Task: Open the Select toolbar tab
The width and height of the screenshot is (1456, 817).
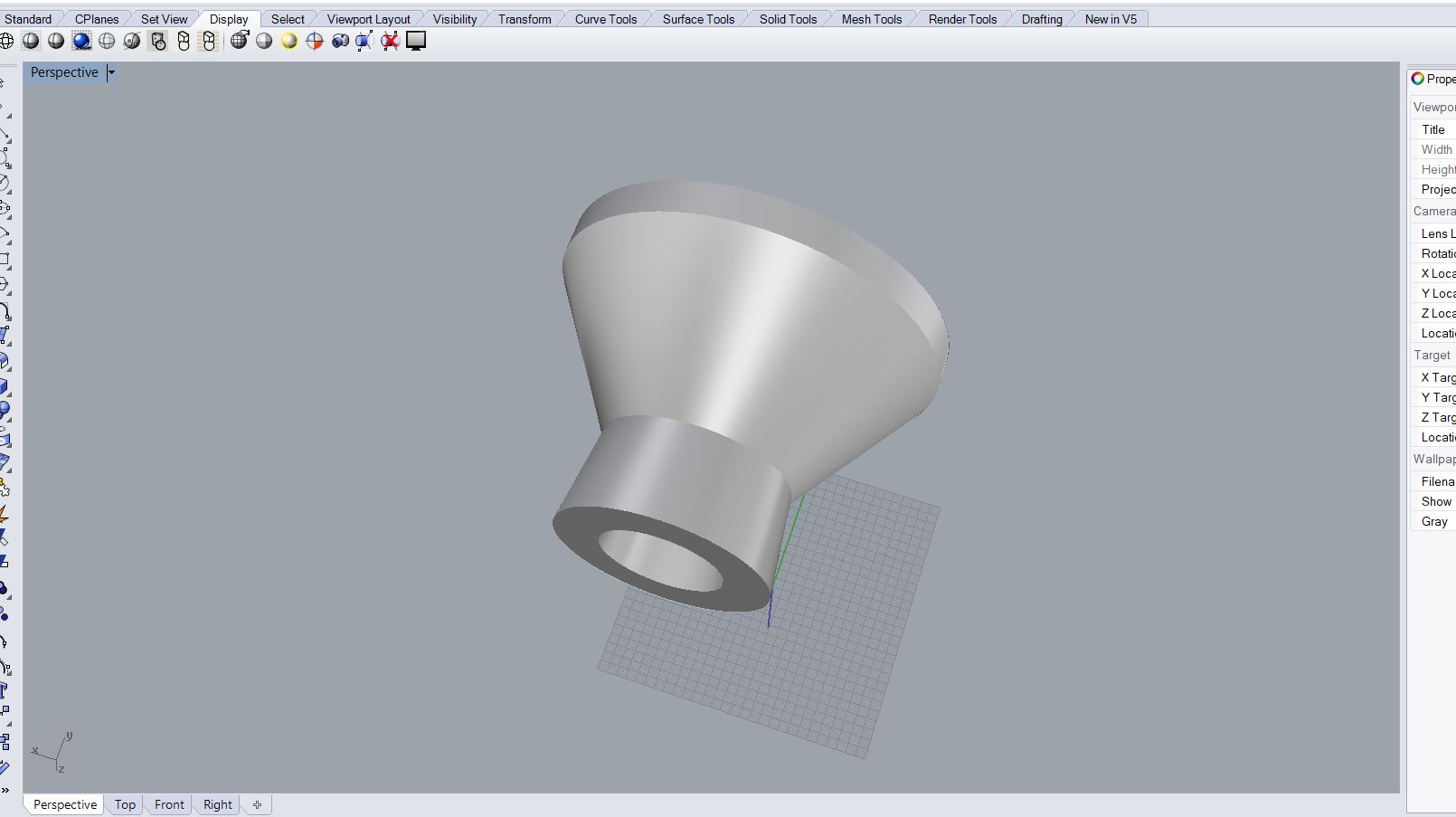Action: [288, 19]
